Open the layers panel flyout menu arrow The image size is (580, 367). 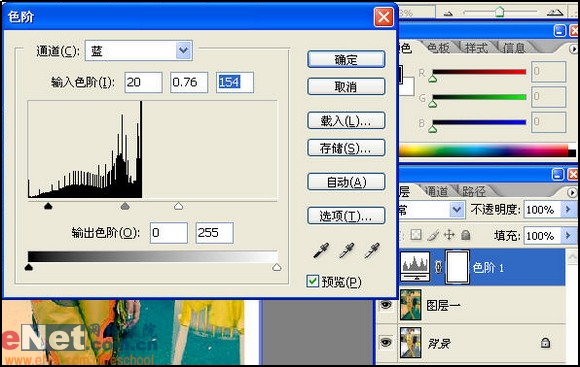[x=572, y=193]
